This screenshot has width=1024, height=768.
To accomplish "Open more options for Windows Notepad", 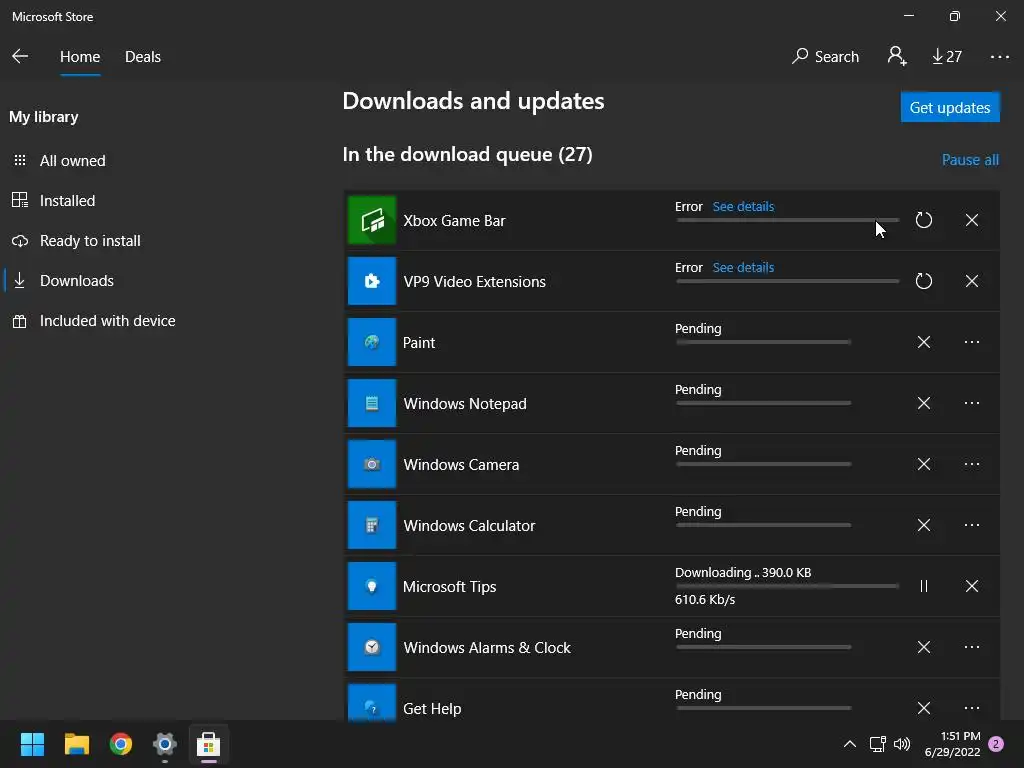I will [972, 403].
